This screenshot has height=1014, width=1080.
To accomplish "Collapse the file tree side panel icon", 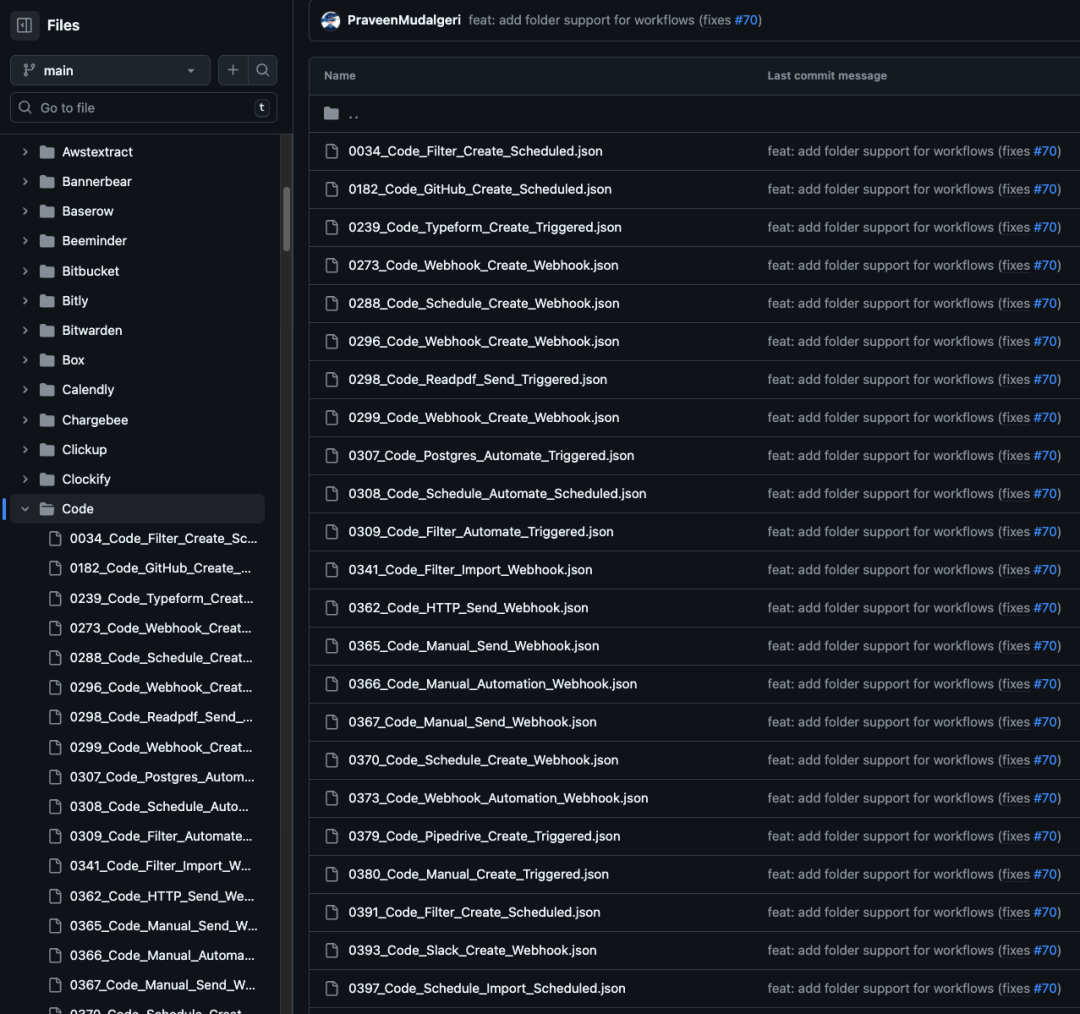I will (24, 25).
